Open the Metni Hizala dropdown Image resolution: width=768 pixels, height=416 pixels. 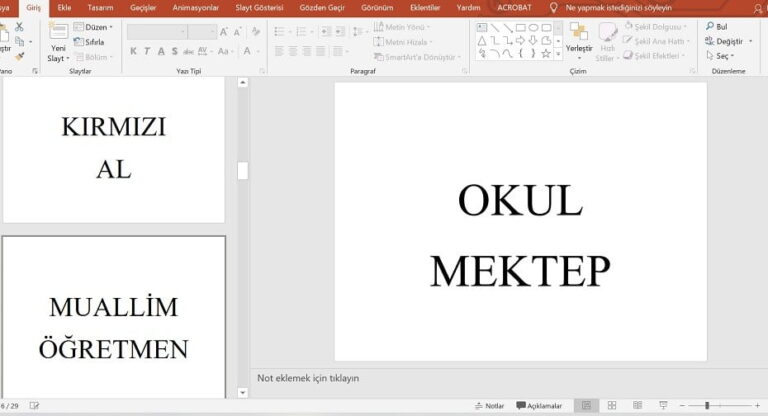[403, 42]
